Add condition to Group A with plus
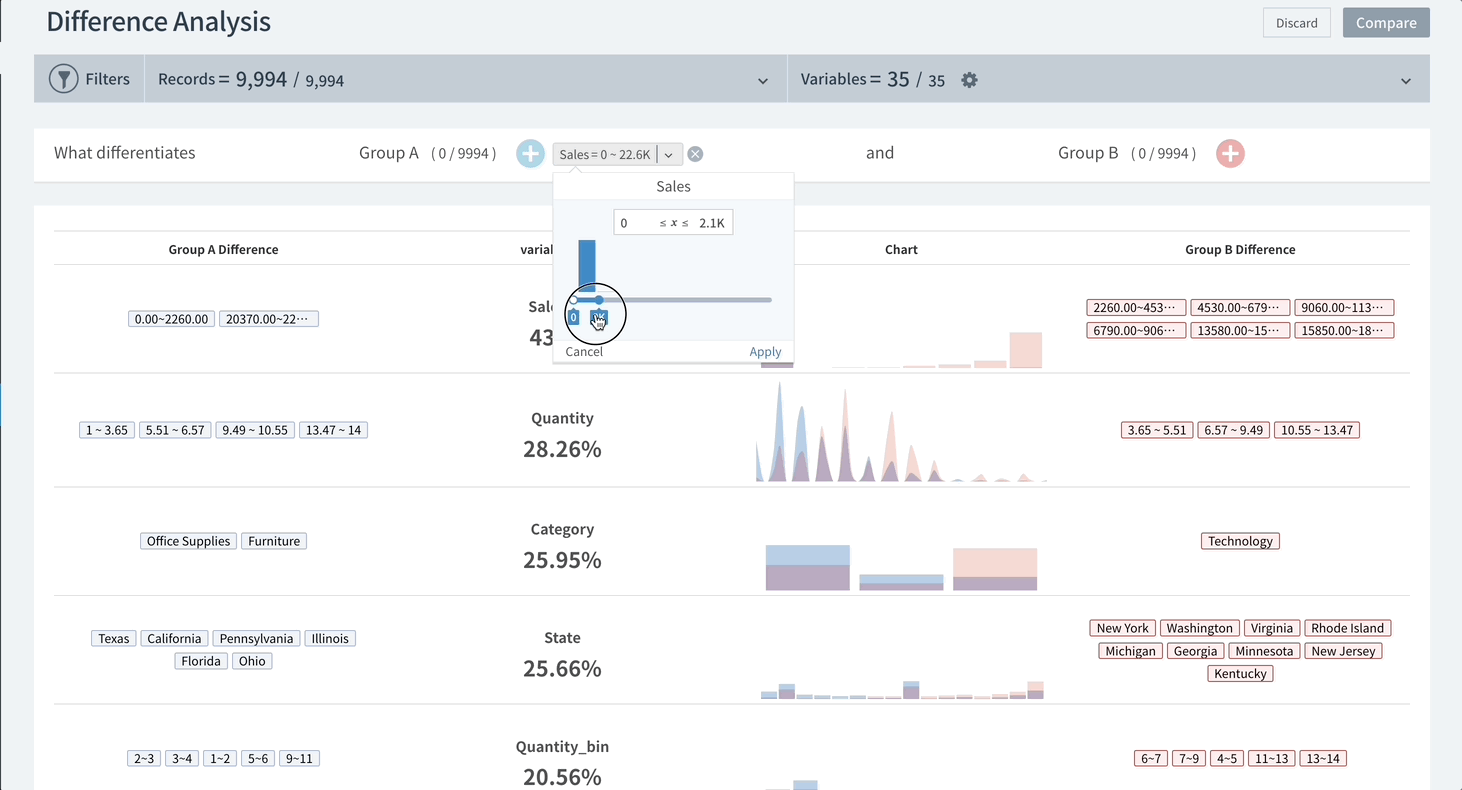The height and width of the screenshot is (790, 1462). [x=530, y=154]
